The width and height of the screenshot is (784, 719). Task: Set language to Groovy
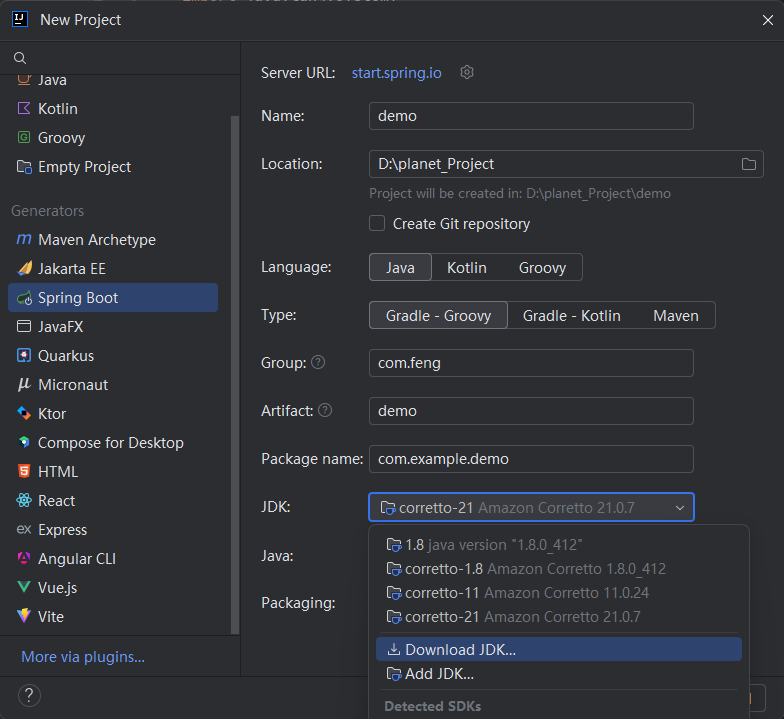coord(542,268)
